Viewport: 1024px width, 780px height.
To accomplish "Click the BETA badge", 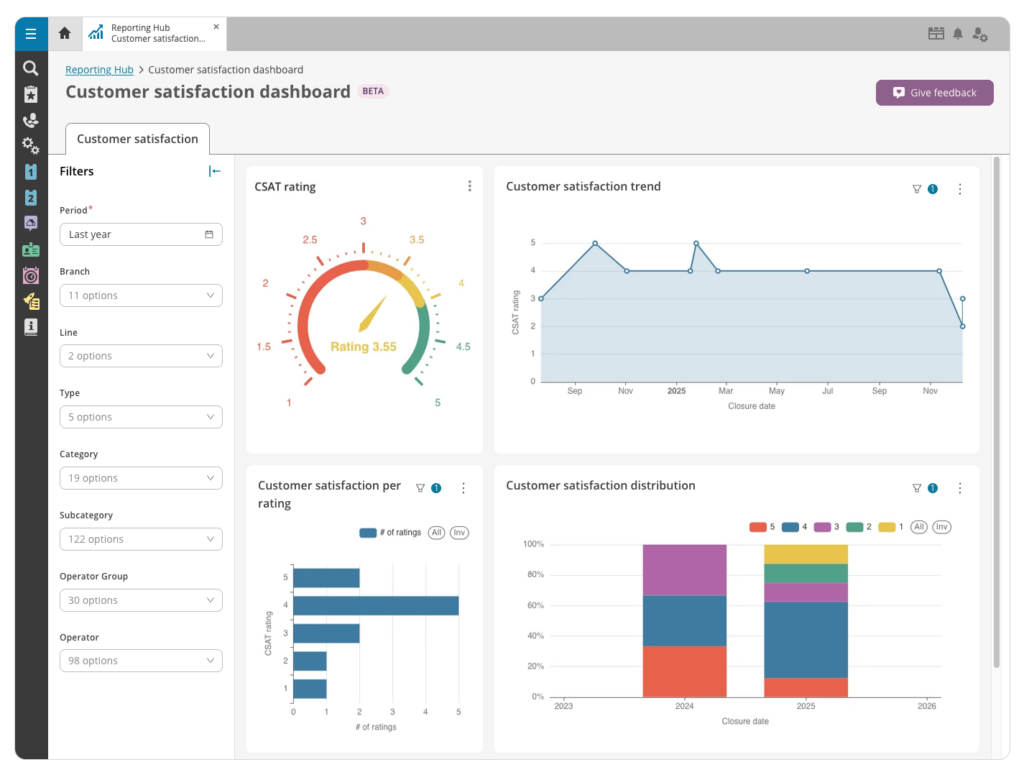I will 373,91.
